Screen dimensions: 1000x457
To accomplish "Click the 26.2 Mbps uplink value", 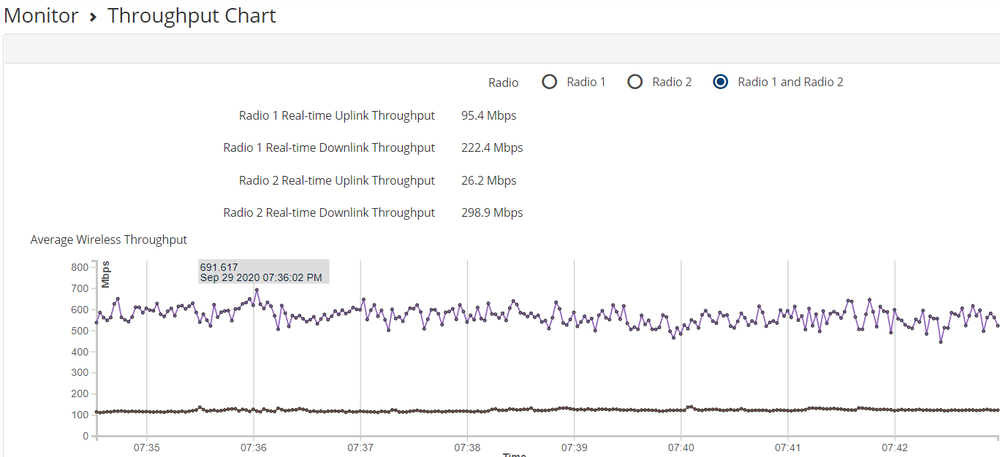I will 489,180.
